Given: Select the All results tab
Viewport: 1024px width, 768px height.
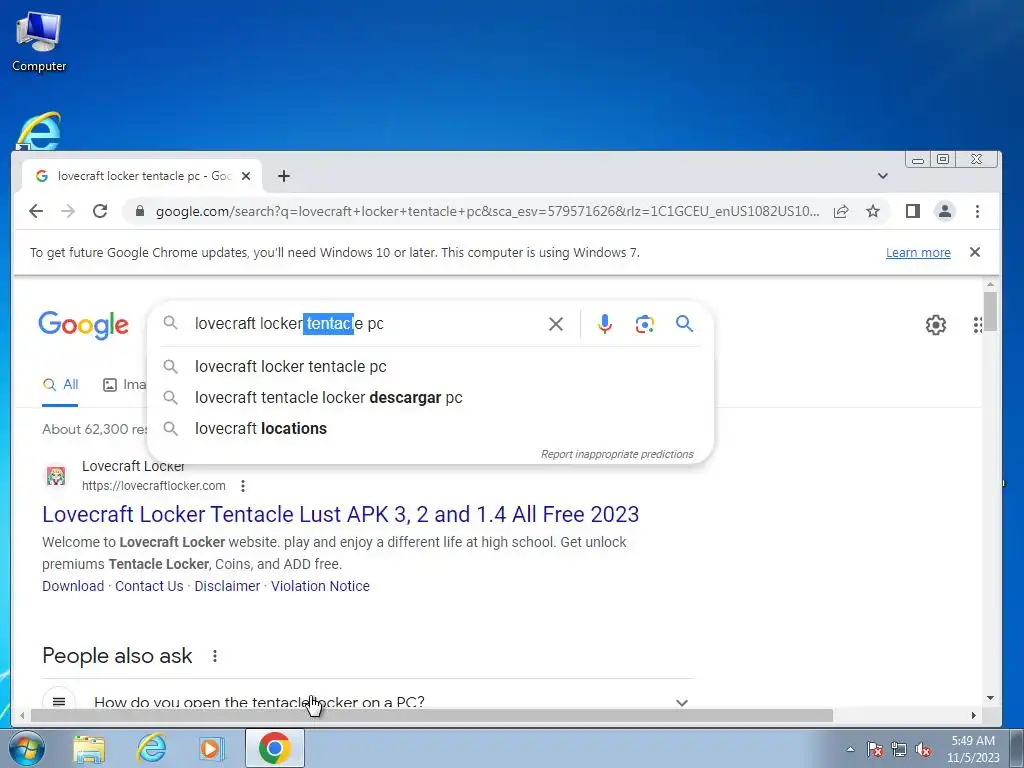Looking at the screenshot, I should coord(60,385).
